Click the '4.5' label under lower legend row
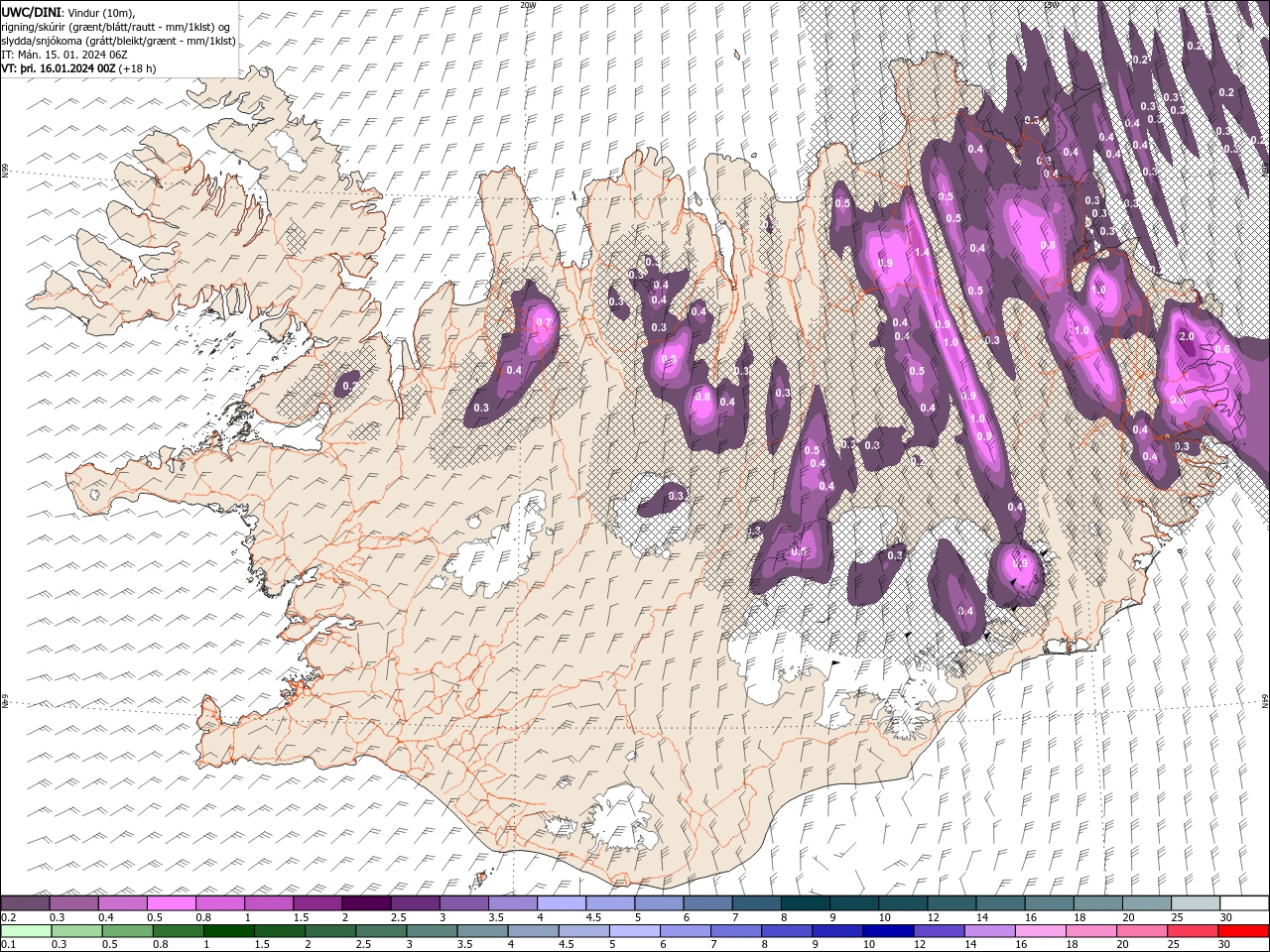1270x952 pixels. click(x=567, y=943)
